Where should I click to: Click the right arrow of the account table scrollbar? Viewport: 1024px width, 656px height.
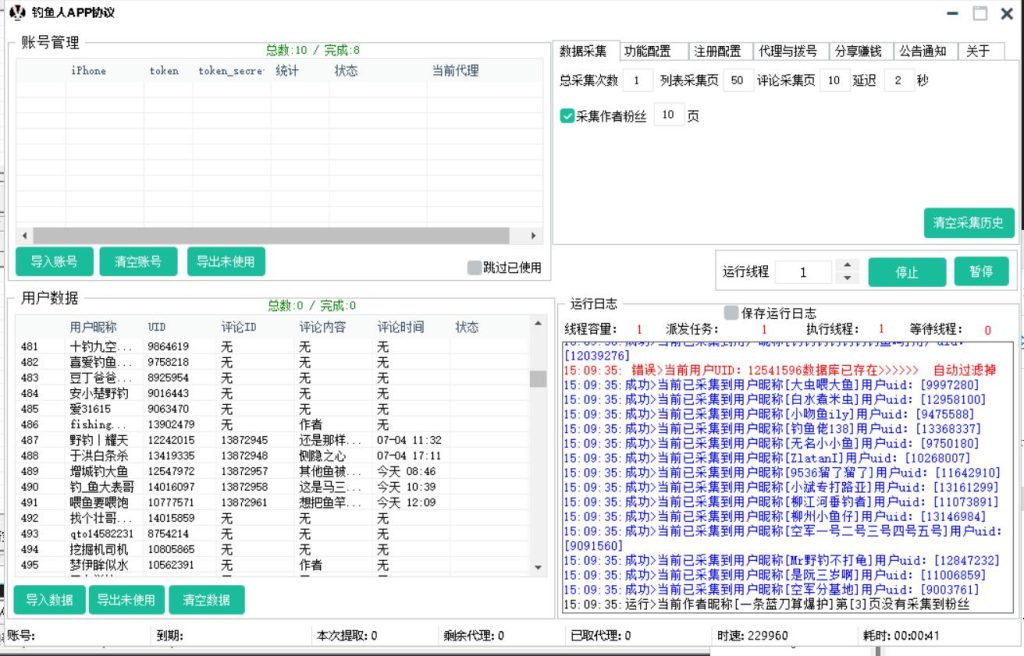tap(535, 236)
